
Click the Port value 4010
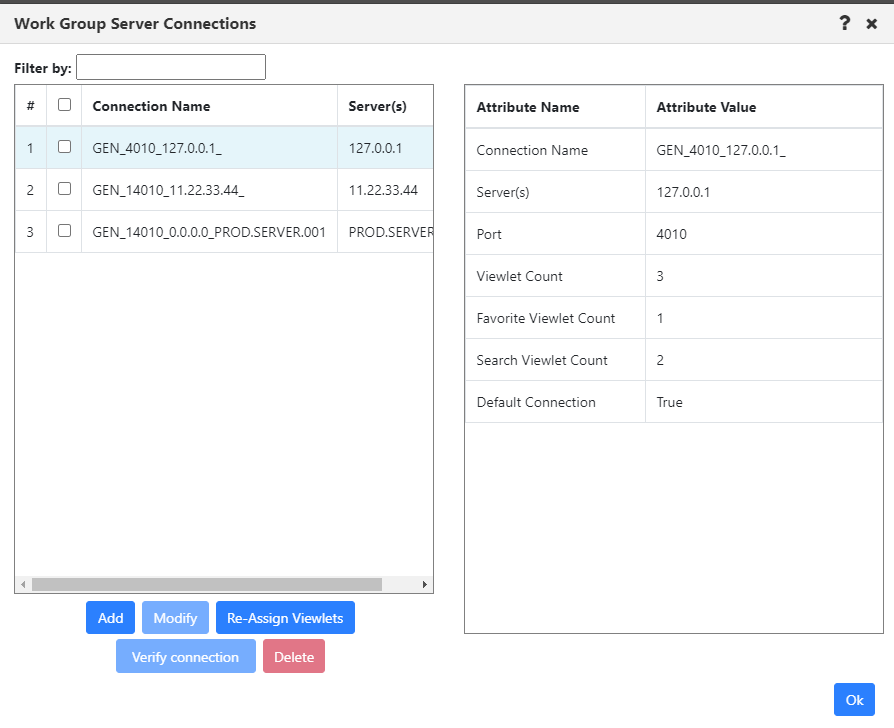[x=672, y=234]
